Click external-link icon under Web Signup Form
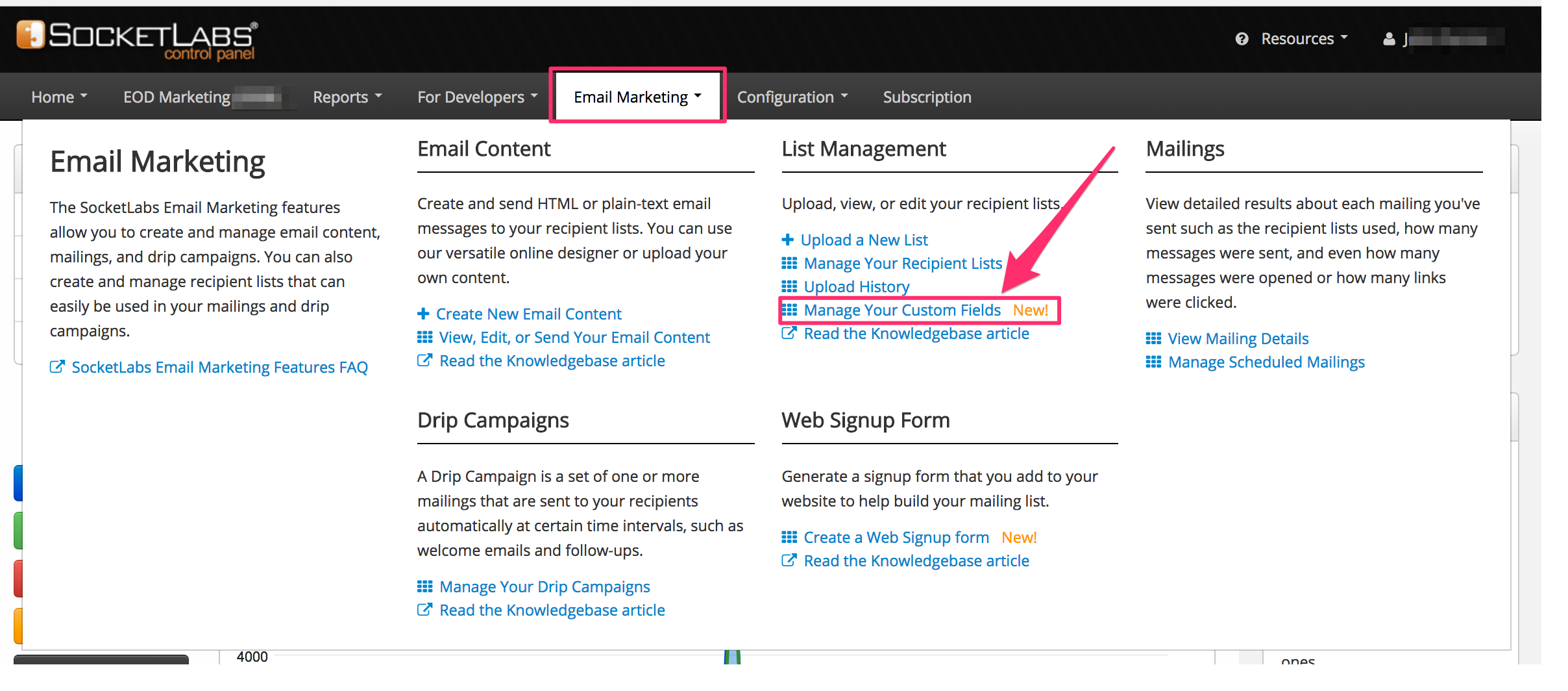1568x691 pixels. tap(789, 560)
